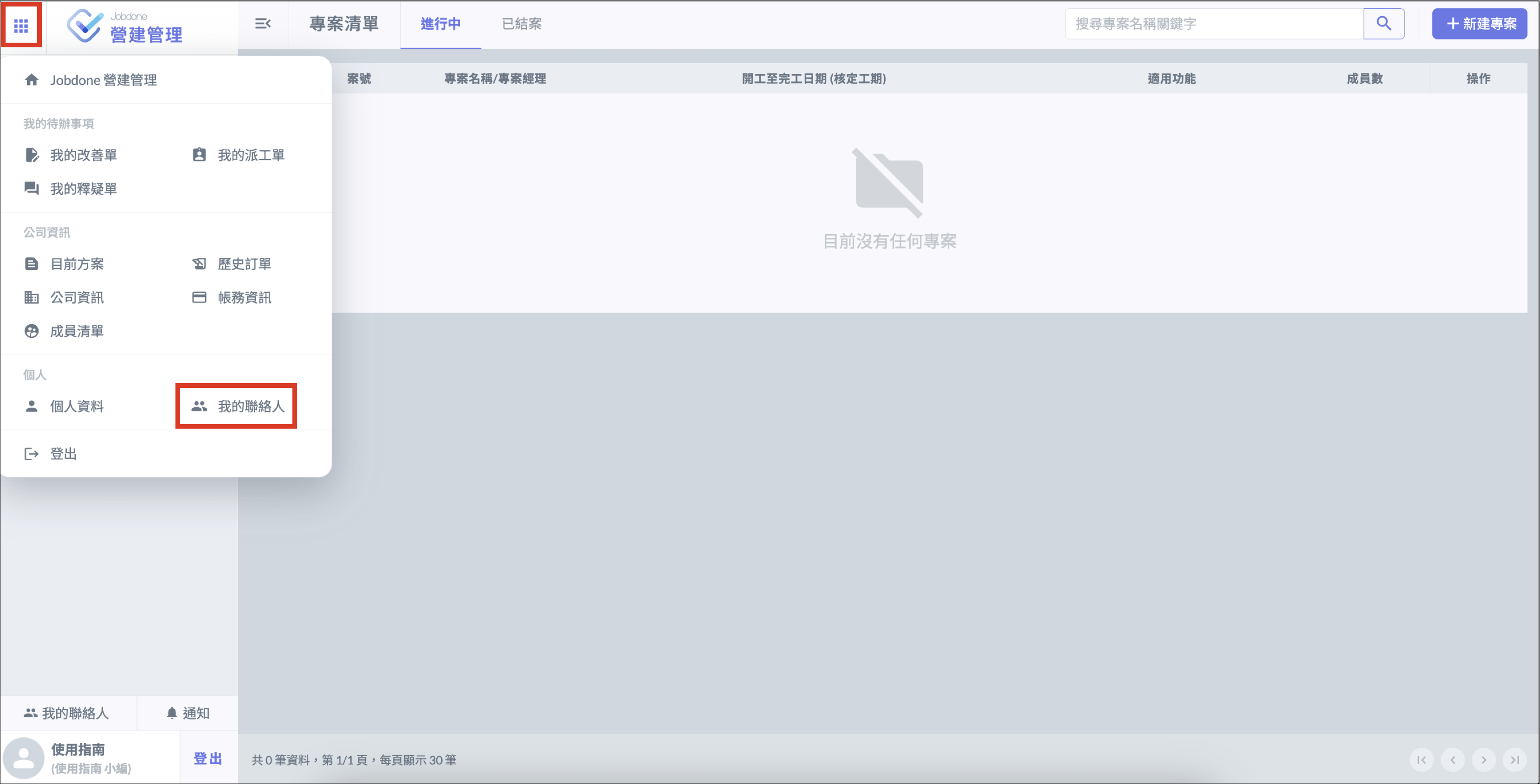This screenshot has height=784, width=1540.
Task: Switch to the 已結案 tab
Action: (x=521, y=24)
